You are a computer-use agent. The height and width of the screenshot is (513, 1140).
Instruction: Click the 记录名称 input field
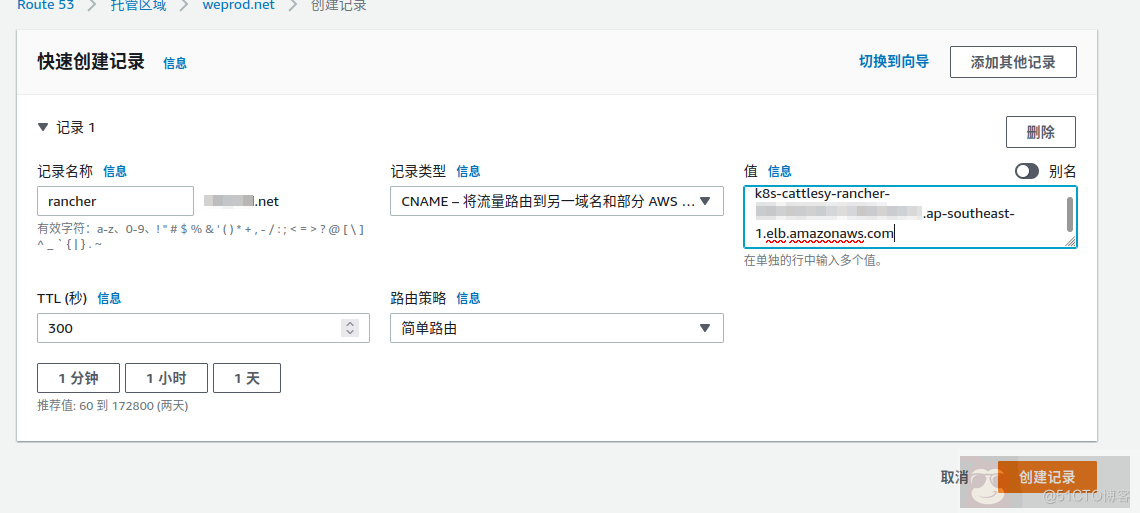point(115,201)
